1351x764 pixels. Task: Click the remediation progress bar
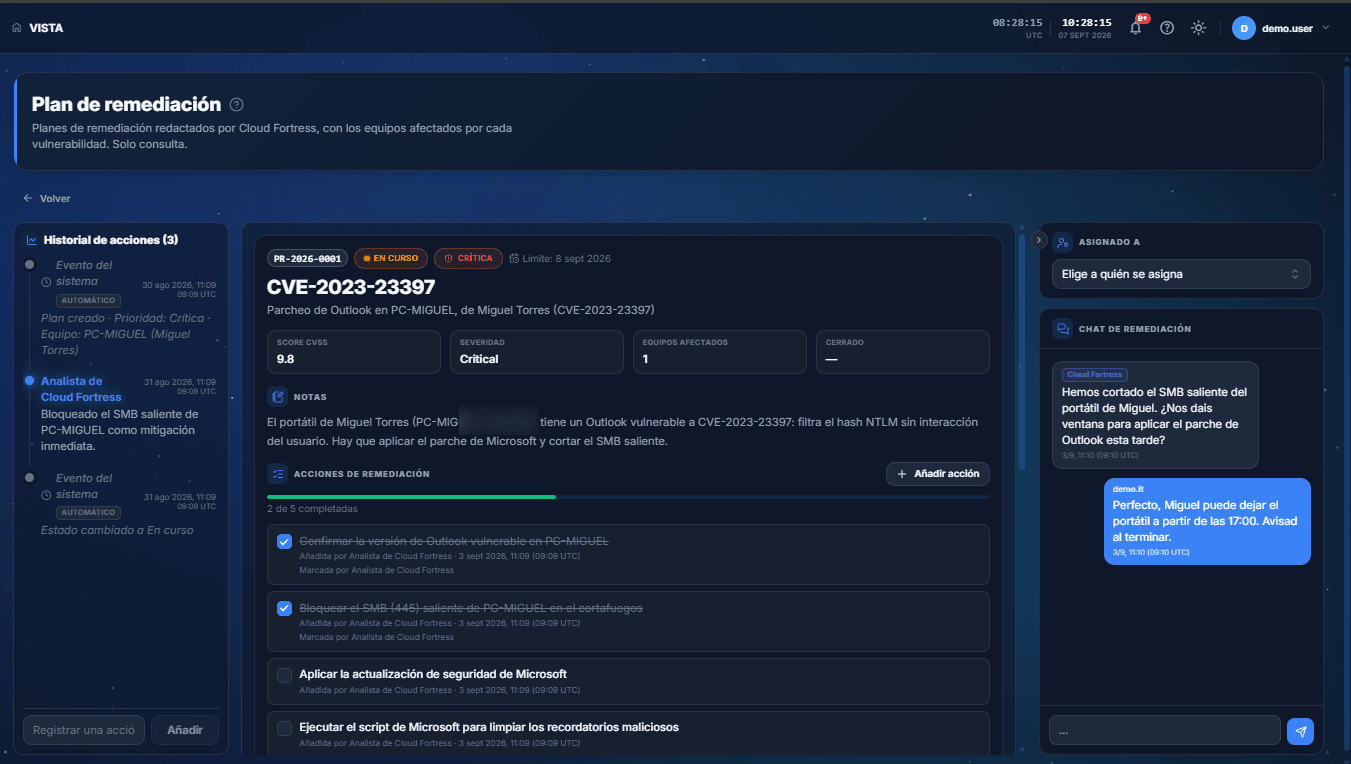pyautogui.click(x=628, y=496)
